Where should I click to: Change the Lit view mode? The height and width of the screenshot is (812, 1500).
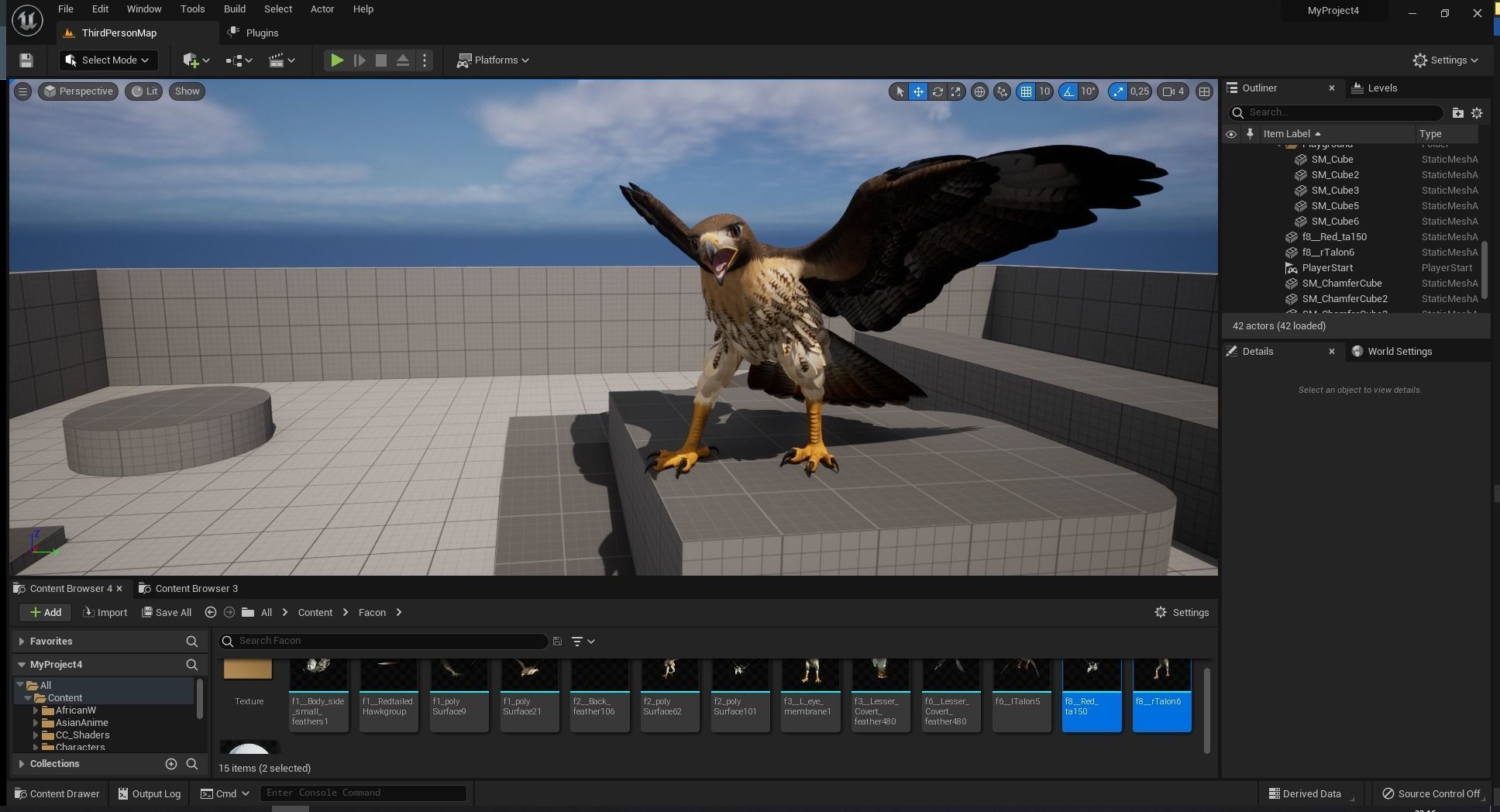[144, 91]
